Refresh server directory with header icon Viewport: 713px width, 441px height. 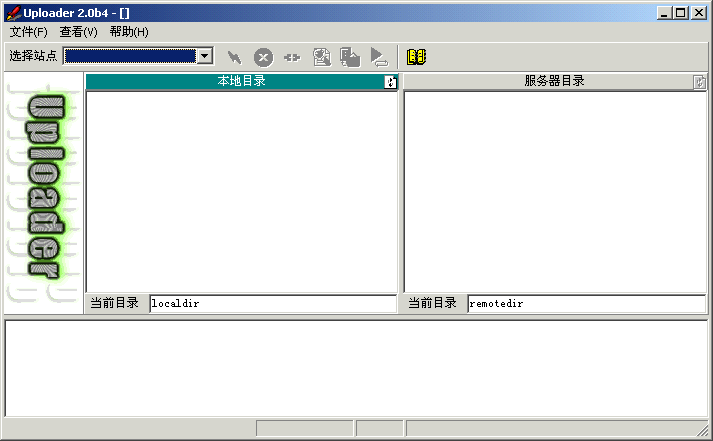click(700, 82)
